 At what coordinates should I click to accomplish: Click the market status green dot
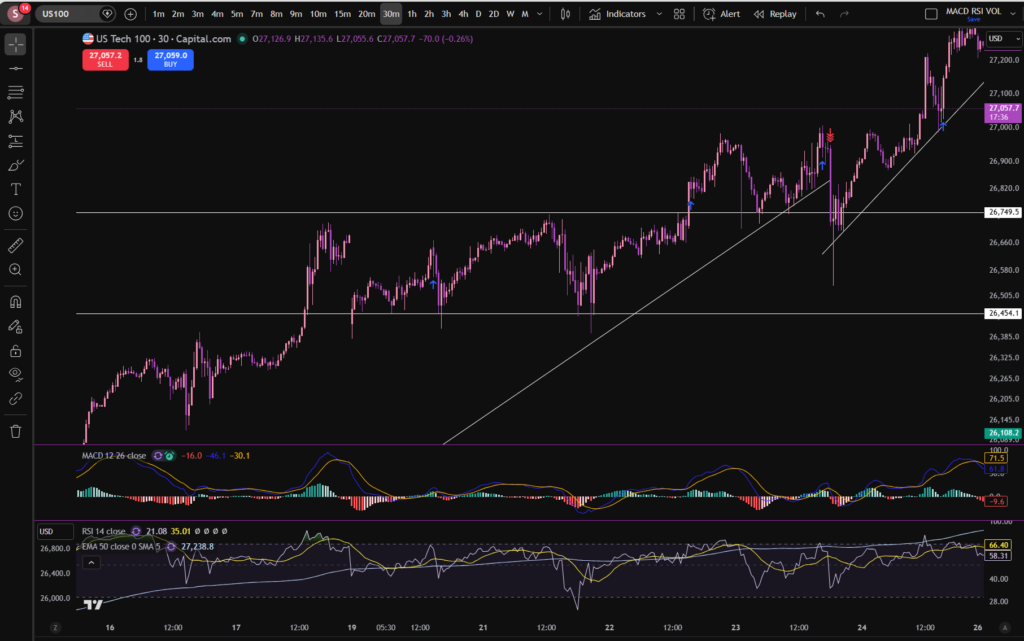242,39
